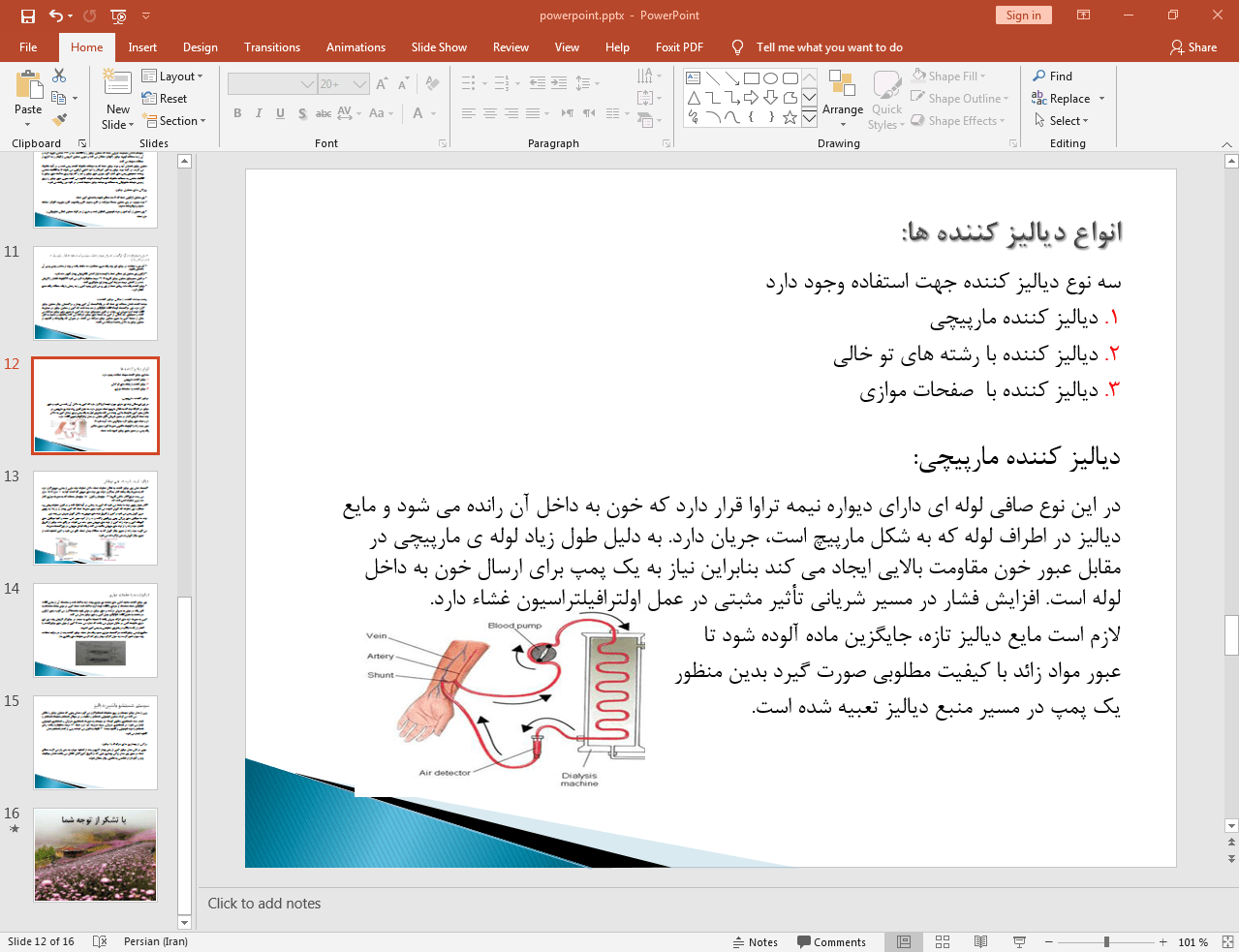This screenshot has height=952, width=1239.
Task: Toggle Italic formatting
Action: [259, 113]
